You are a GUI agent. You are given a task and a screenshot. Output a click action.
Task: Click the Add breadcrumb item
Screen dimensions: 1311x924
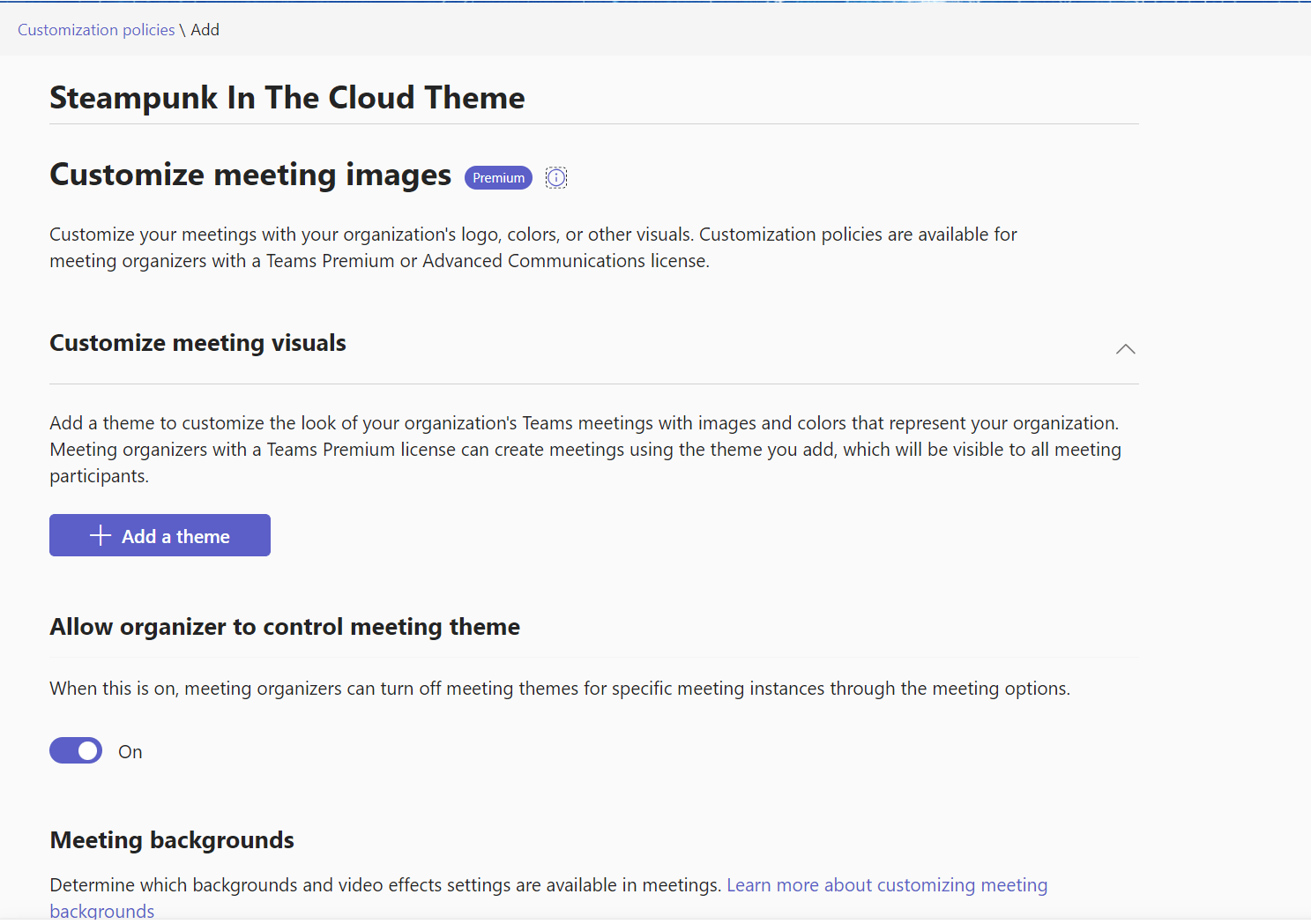(x=205, y=30)
